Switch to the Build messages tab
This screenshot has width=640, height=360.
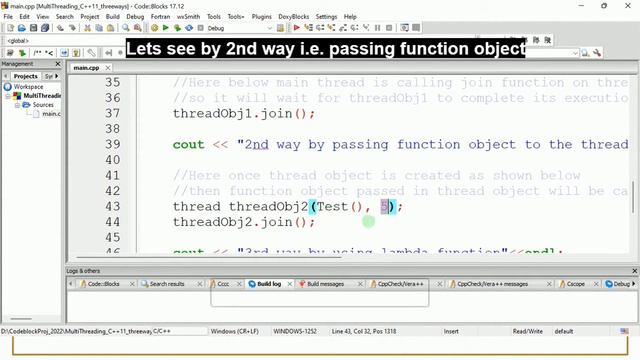325,284
